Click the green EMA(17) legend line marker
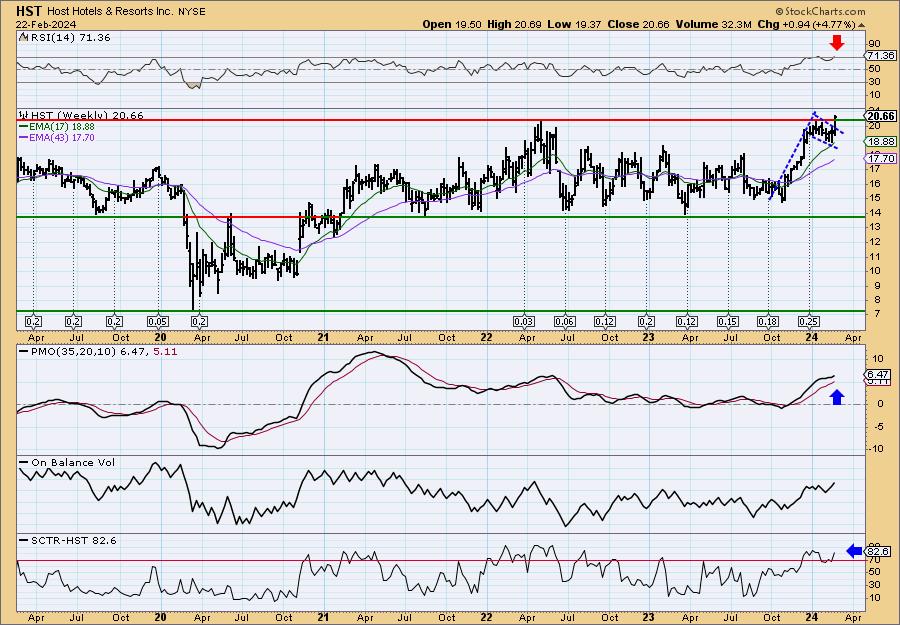Image resolution: width=900 pixels, height=625 pixels. 23,127
